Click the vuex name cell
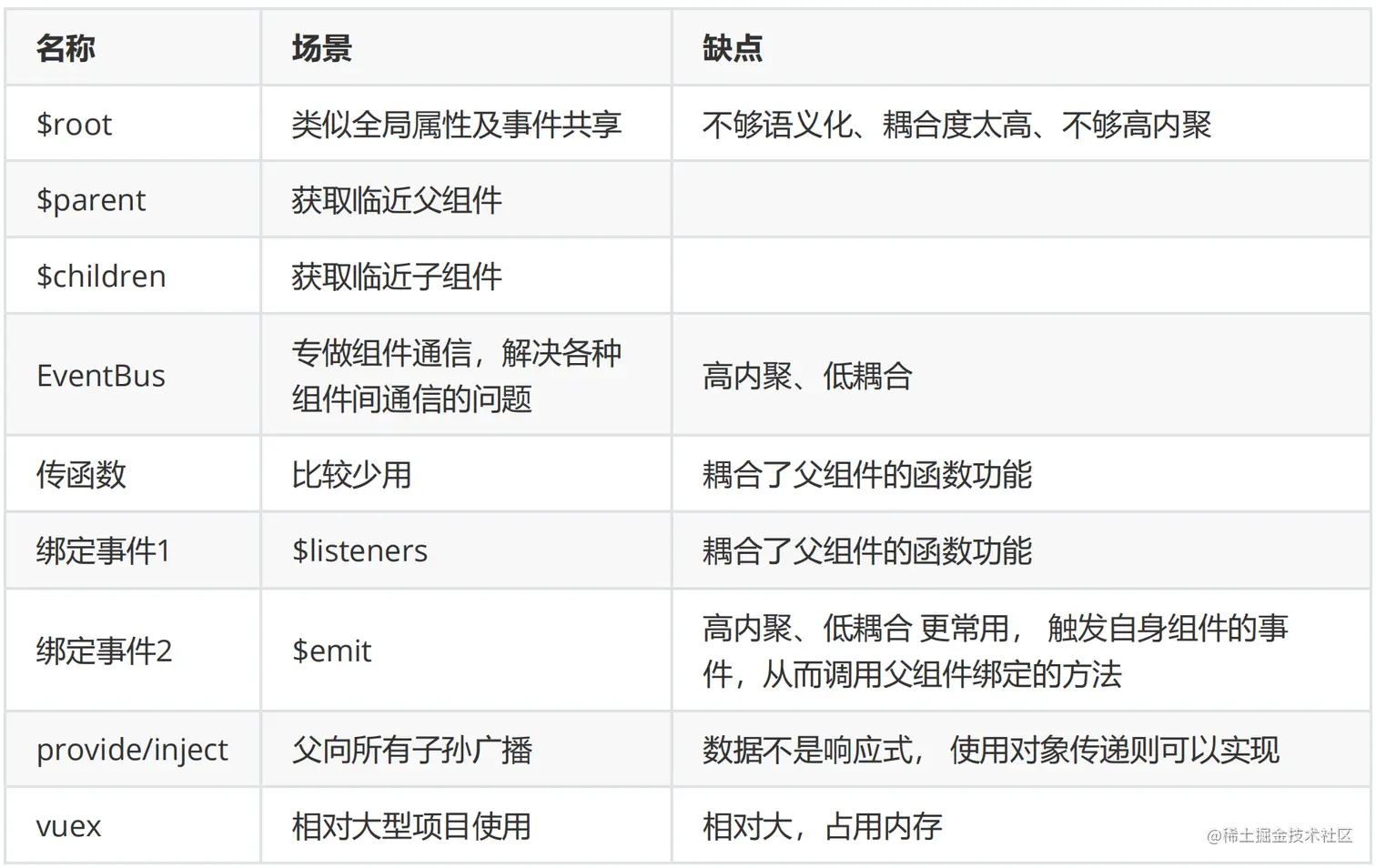 (x=69, y=826)
